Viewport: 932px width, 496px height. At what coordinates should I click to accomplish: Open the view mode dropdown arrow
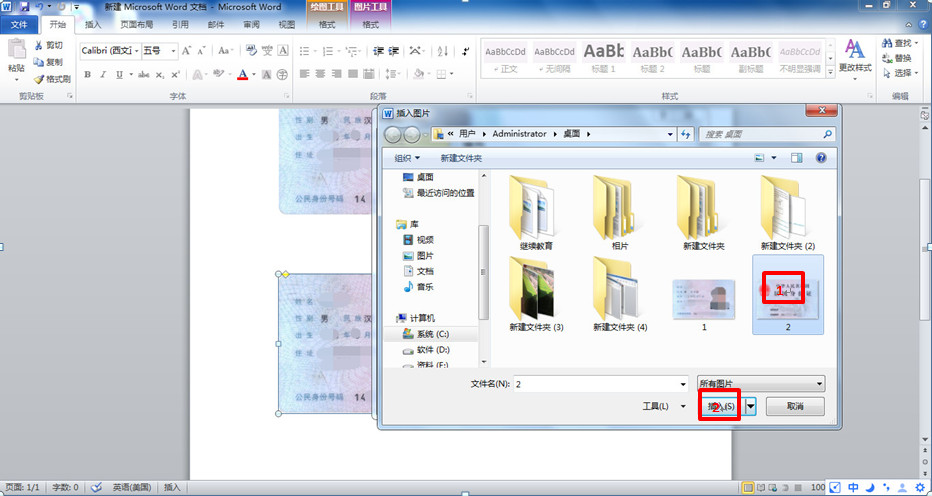click(x=773, y=158)
